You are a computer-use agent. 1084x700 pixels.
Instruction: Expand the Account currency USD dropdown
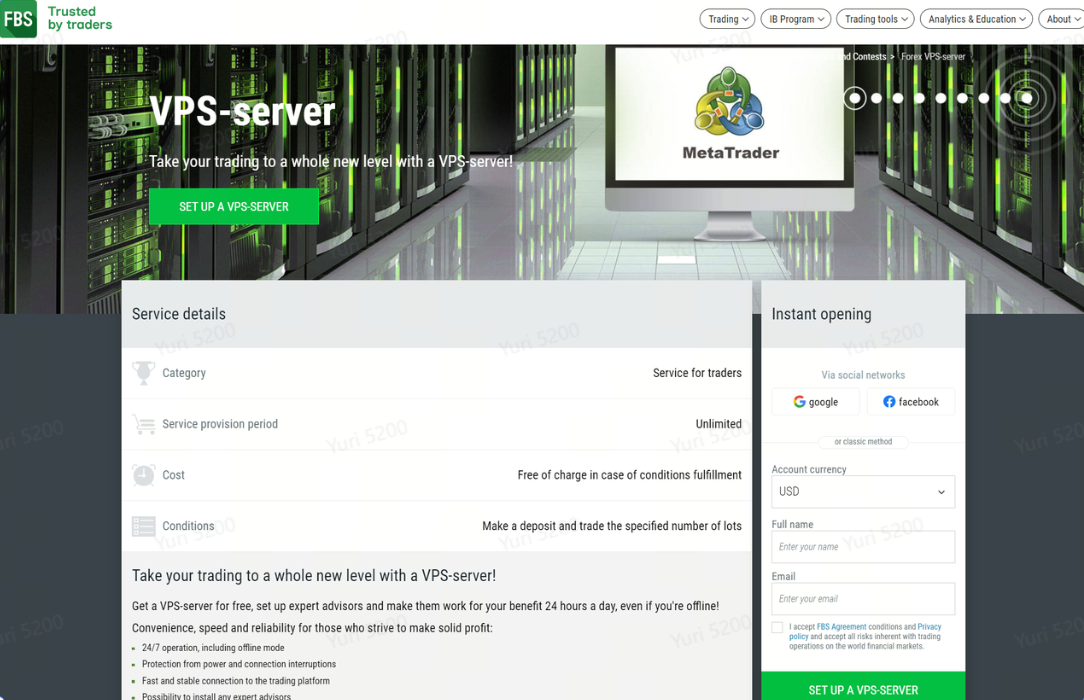863,492
